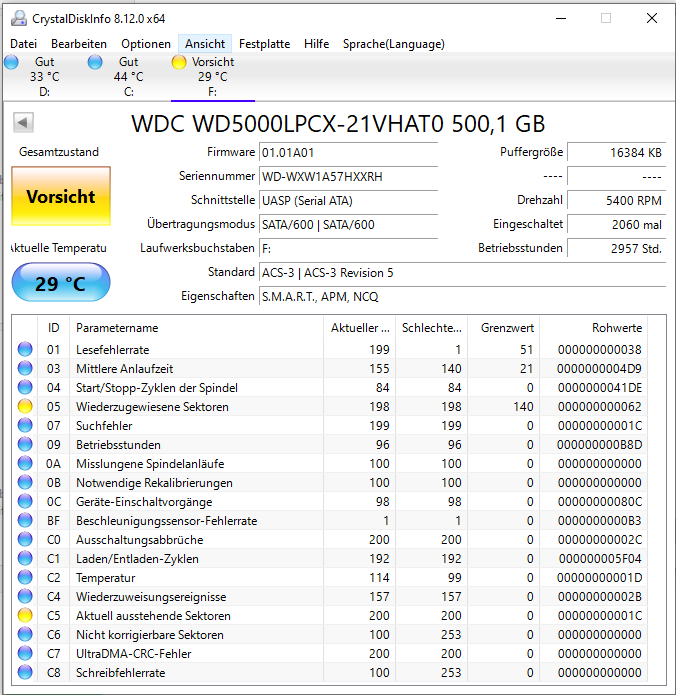Open the Bearbeiten menu
Image resolution: width=676 pixels, height=695 pixels.
click(79, 44)
